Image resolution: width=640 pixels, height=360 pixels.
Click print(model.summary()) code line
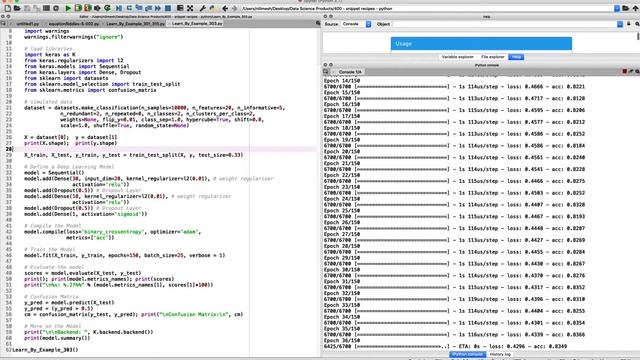tap(57, 338)
